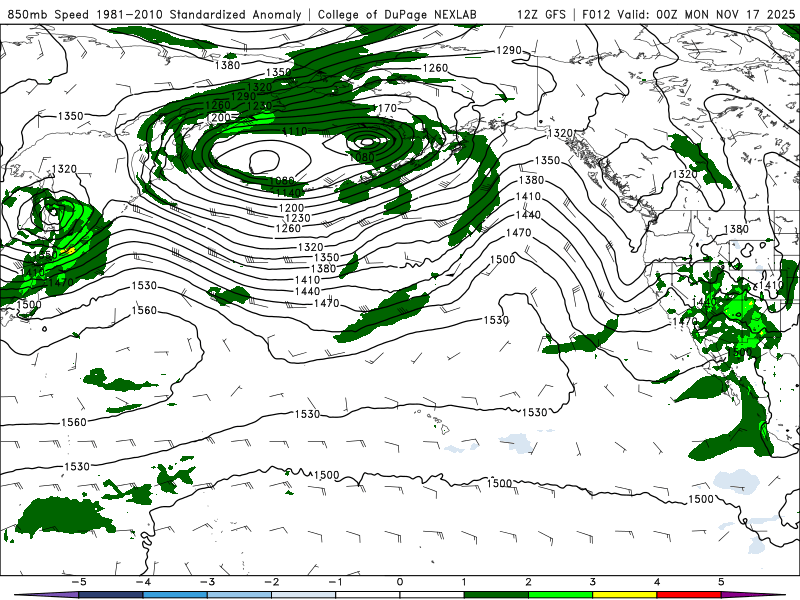Click the '-1' color bar tick label
Screen dimensions: 800x600
[336, 582]
